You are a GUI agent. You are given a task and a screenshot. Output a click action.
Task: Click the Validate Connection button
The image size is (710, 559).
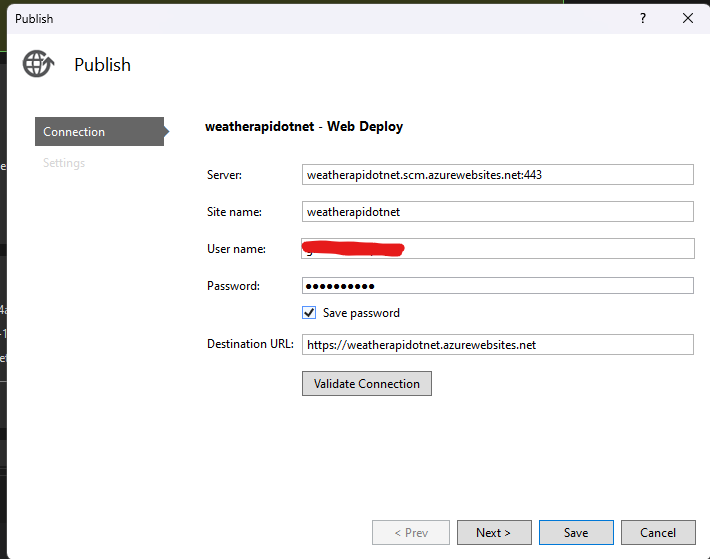coord(367,384)
